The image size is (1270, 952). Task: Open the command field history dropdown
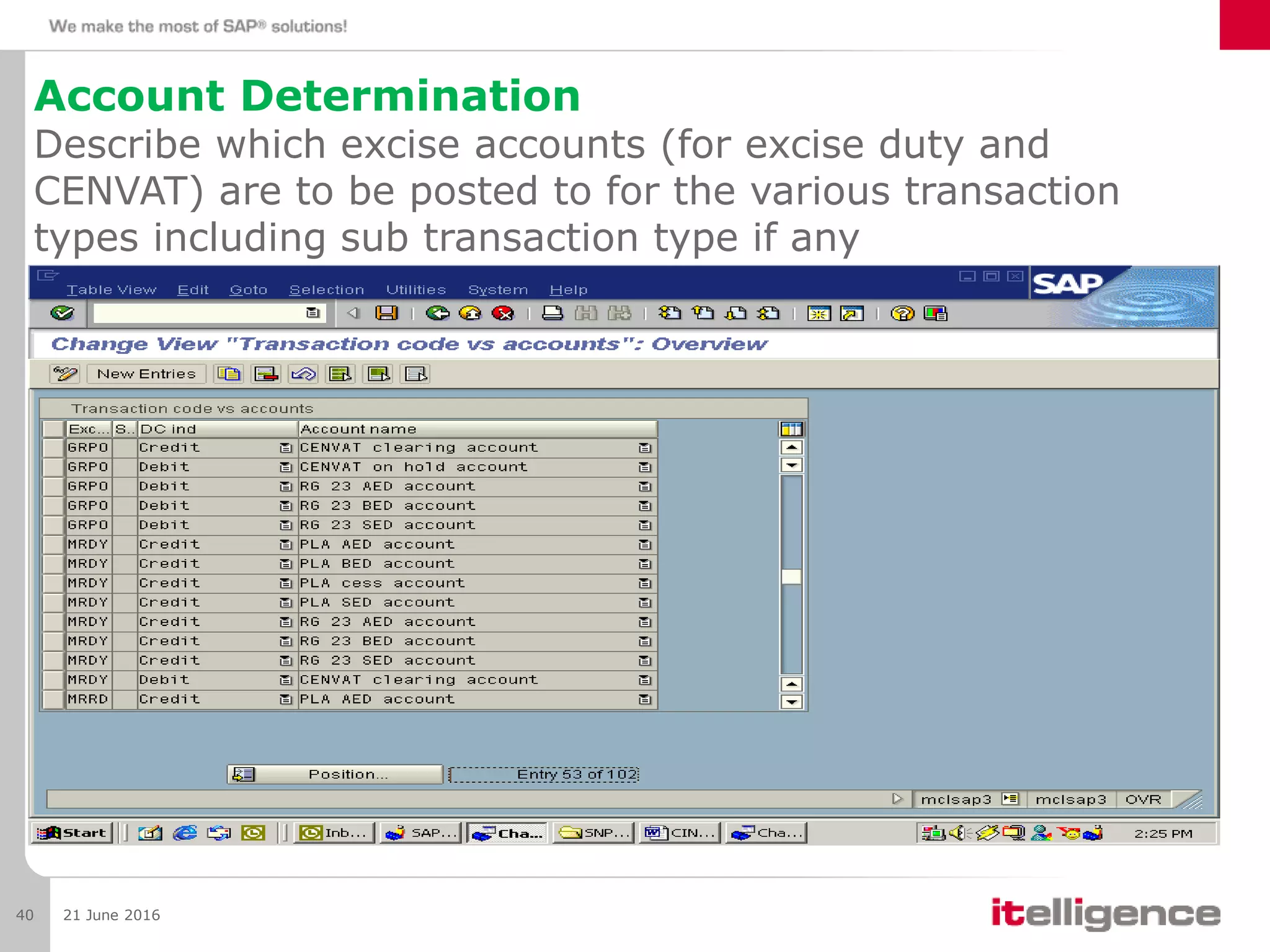point(313,313)
